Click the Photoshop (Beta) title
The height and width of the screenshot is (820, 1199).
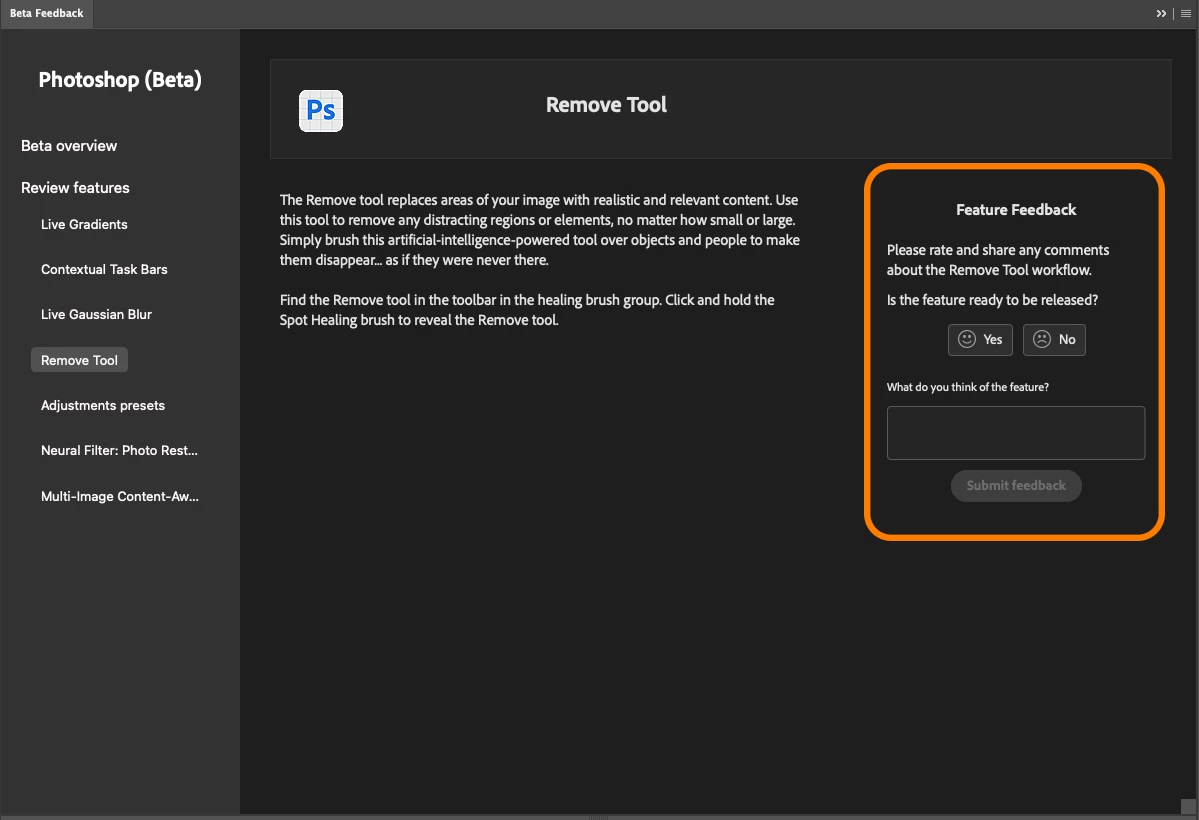click(120, 80)
